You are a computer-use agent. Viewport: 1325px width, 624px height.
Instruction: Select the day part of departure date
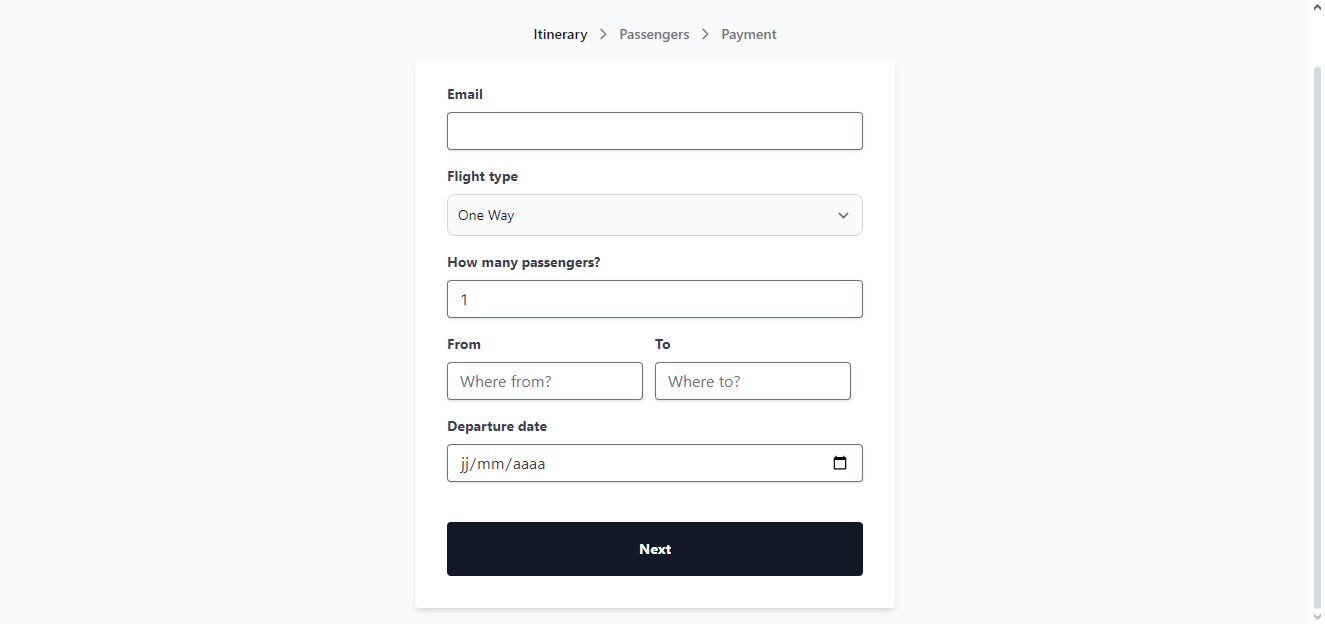465,464
